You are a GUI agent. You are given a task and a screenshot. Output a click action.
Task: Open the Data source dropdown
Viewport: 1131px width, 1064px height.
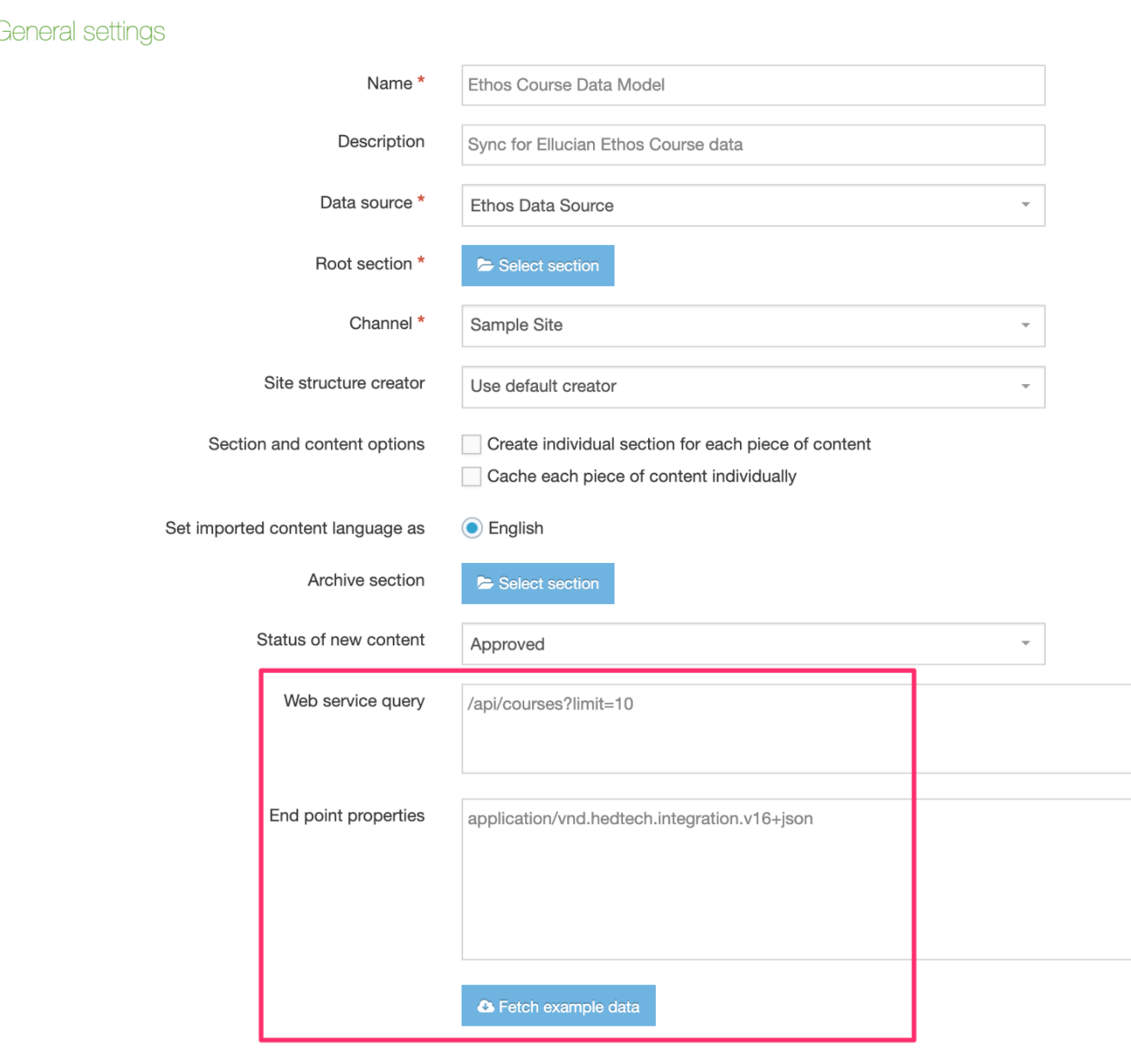pyautogui.click(x=1024, y=205)
